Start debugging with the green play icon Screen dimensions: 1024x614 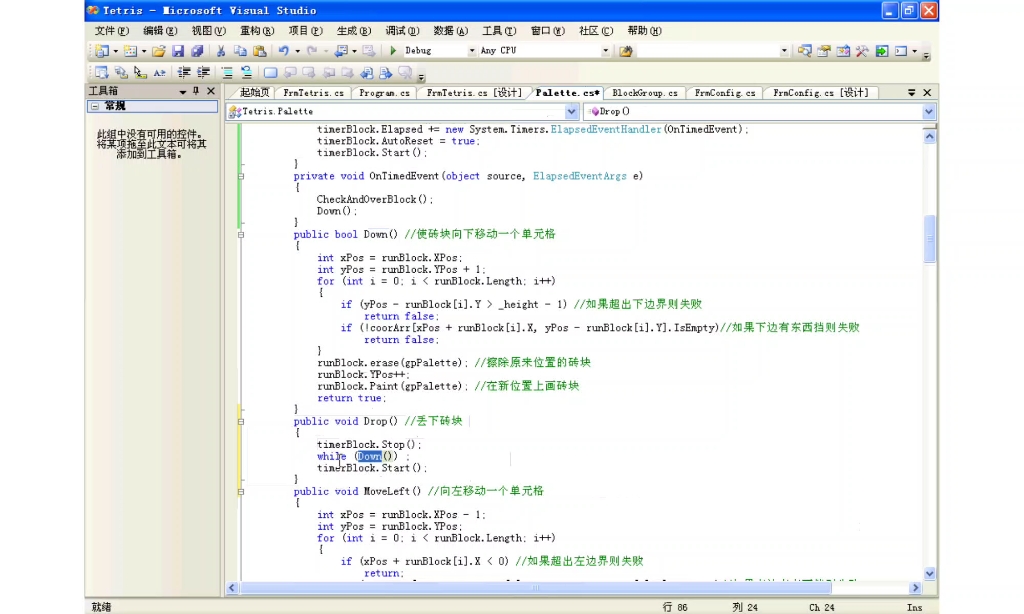click(393, 50)
